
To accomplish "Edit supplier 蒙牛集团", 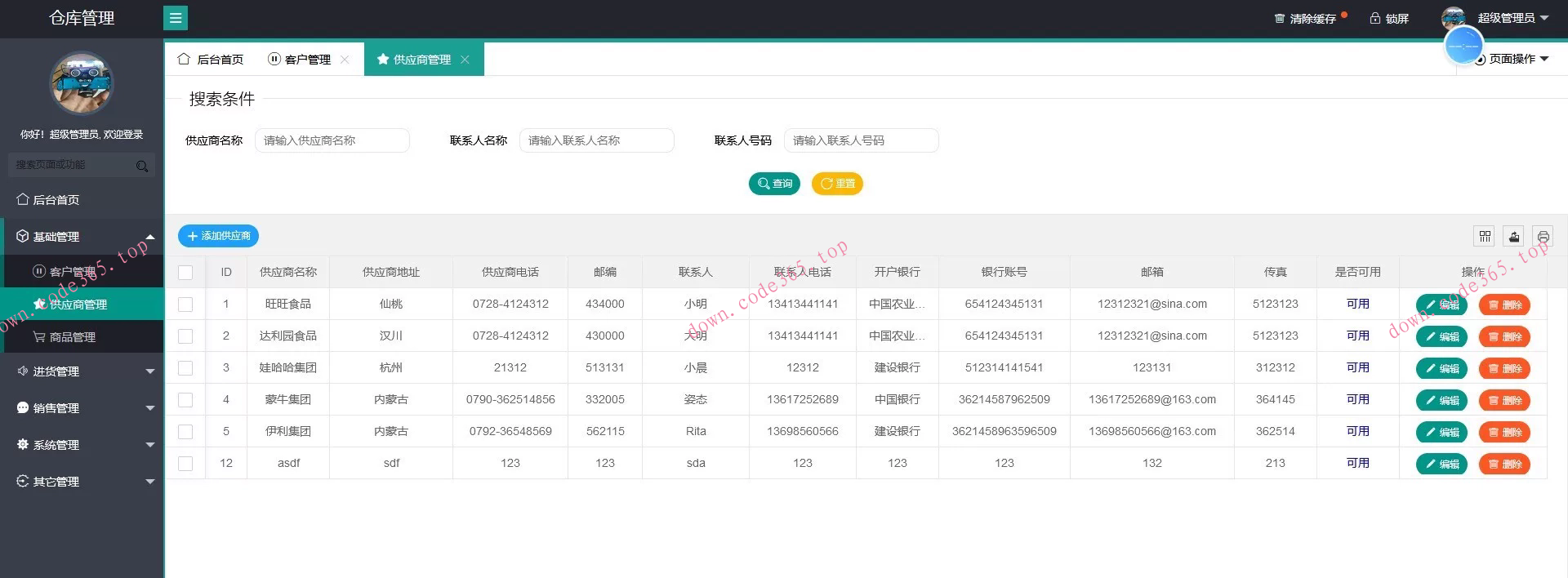I will tap(1441, 401).
